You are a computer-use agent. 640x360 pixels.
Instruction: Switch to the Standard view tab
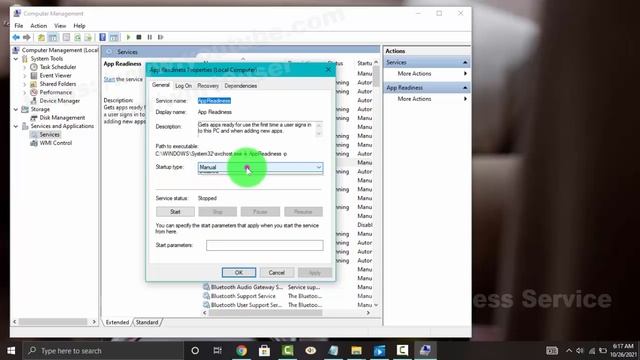(147, 322)
